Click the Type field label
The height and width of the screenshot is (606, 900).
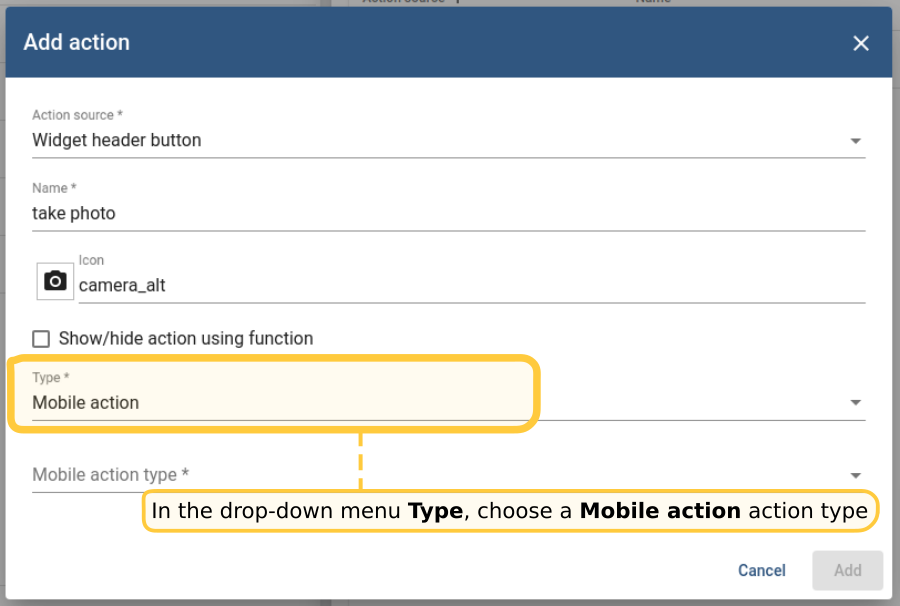coord(52,378)
